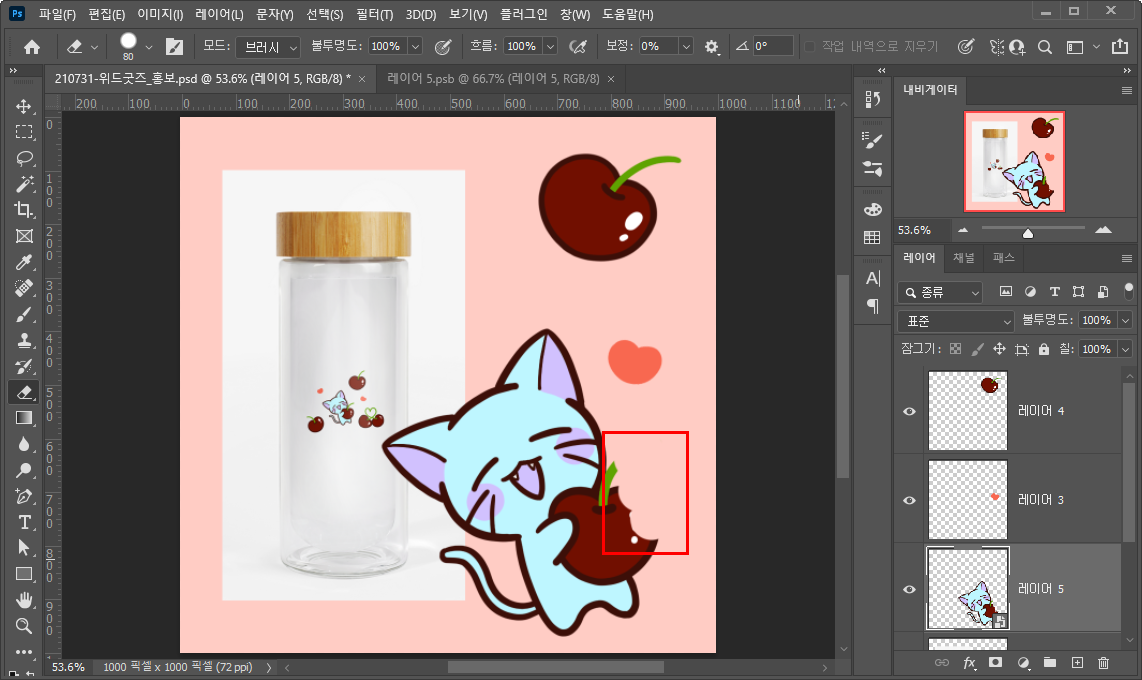Select the Eraser tool in toolbox
Viewport: 1142px width, 680px height.
click(x=24, y=392)
